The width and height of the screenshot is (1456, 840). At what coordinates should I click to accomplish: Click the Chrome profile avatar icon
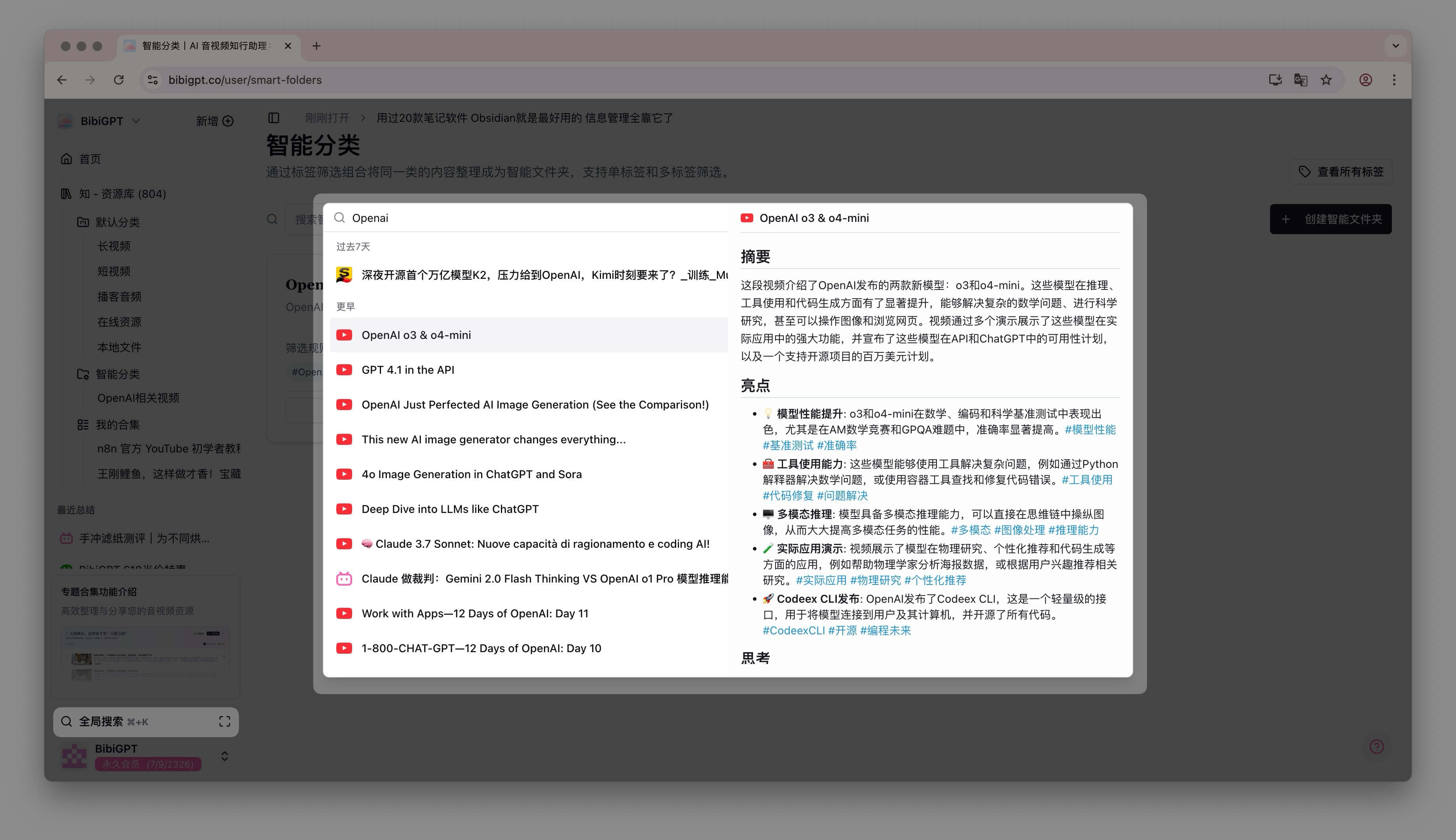coord(1365,79)
